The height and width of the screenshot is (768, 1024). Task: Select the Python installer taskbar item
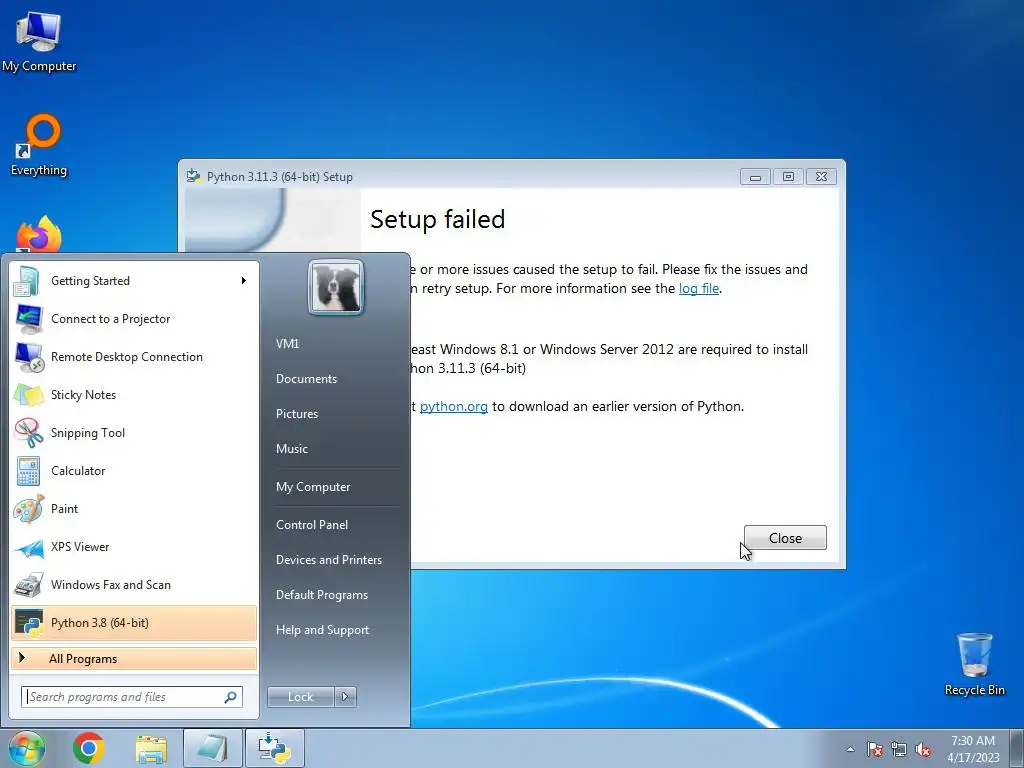point(274,748)
